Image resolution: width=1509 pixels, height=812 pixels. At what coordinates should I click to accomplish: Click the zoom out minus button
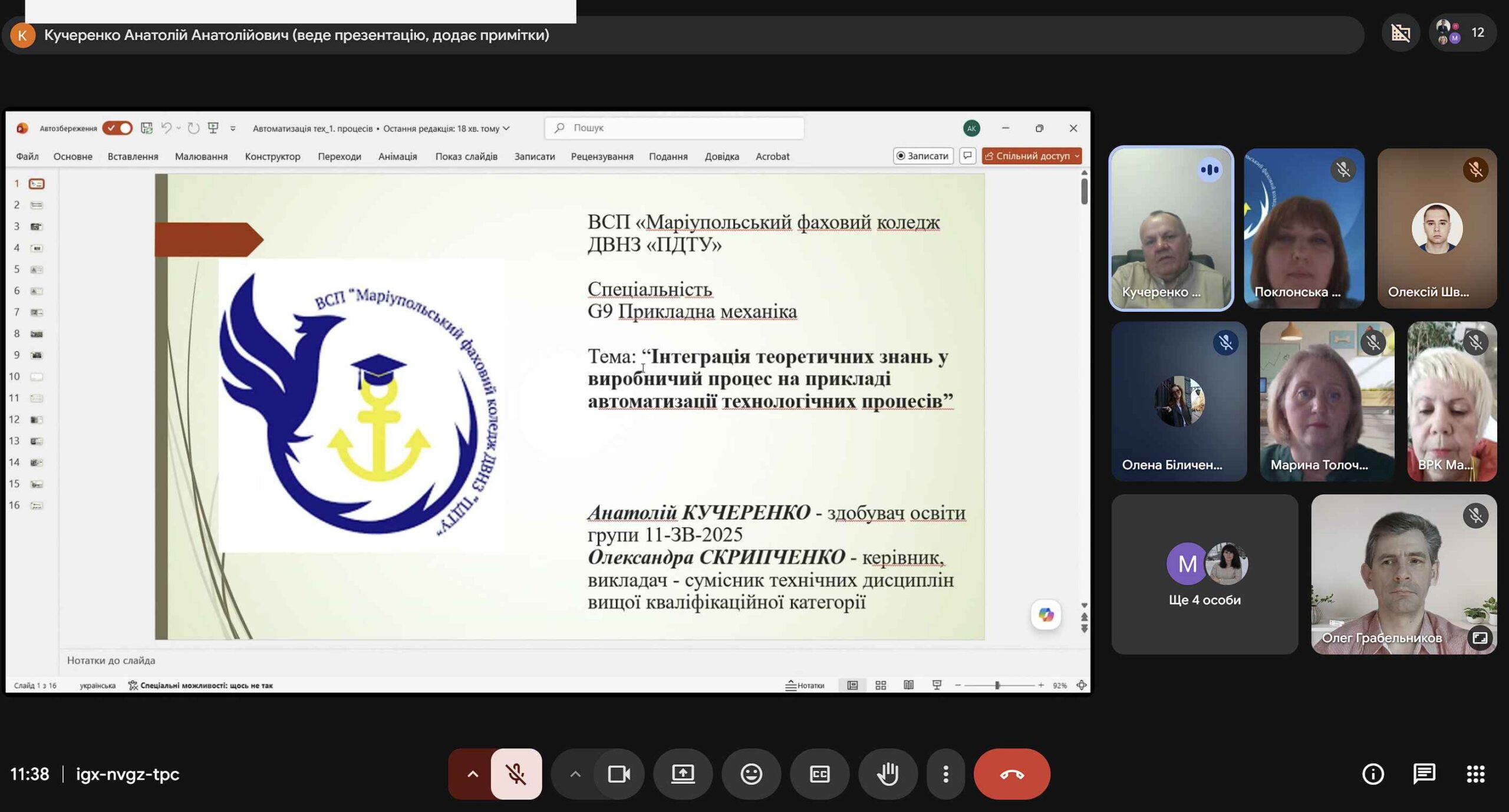958,685
